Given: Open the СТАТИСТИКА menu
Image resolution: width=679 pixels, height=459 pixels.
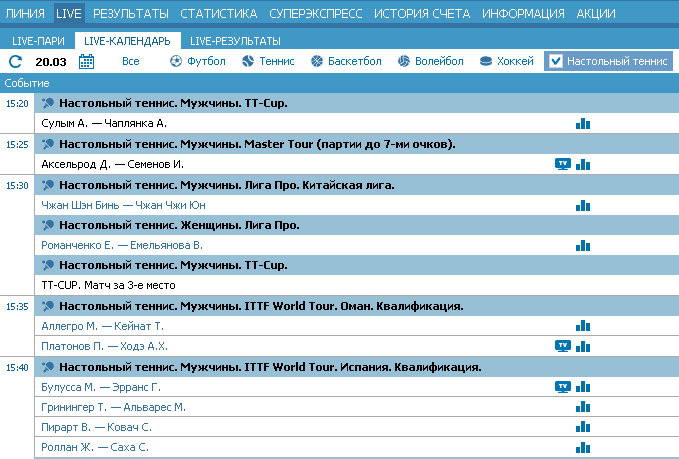Looking at the screenshot, I should pyautogui.click(x=219, y=13).
